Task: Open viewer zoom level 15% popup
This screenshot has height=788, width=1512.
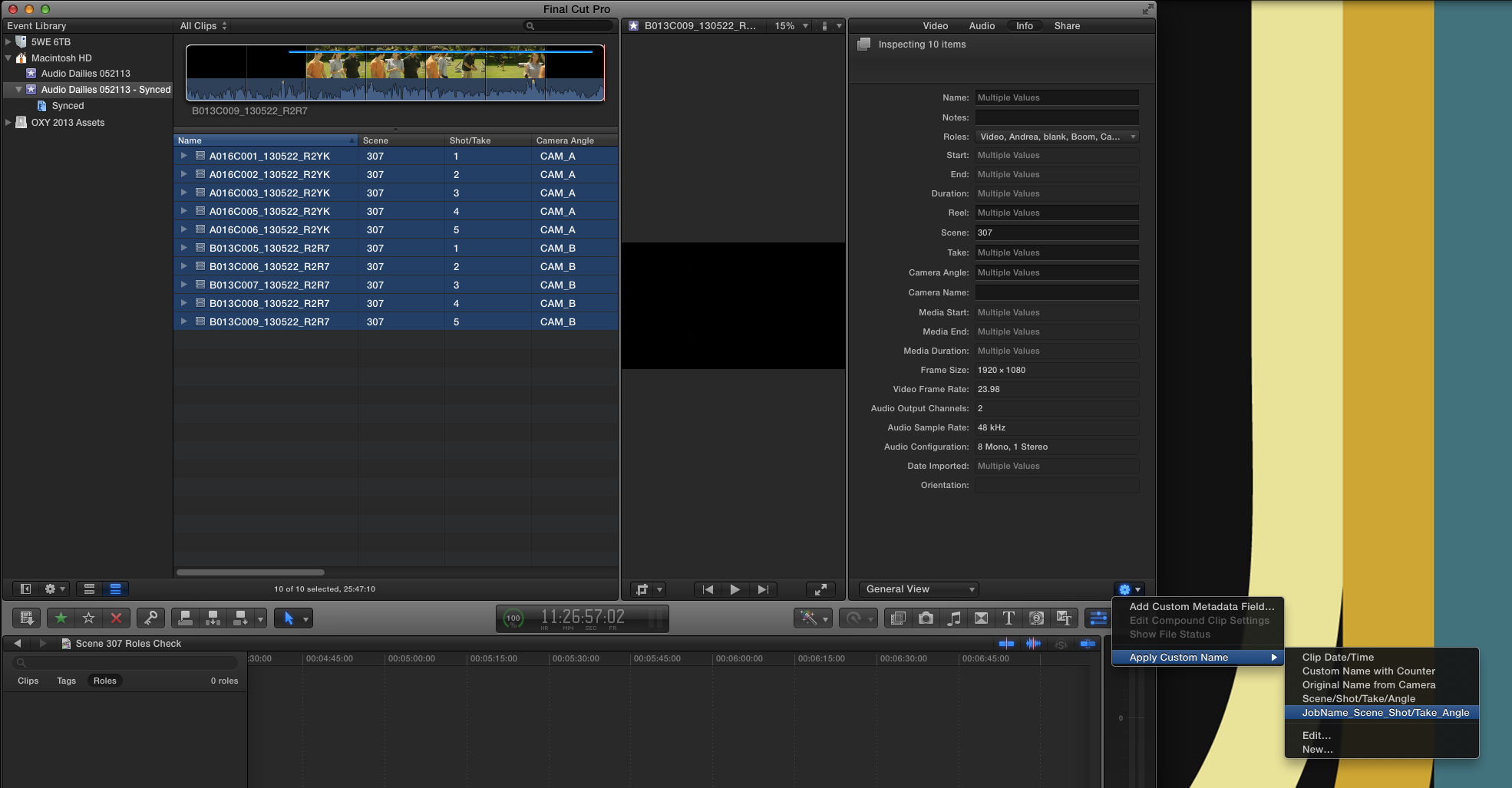Action: click(x=791, y=25)
